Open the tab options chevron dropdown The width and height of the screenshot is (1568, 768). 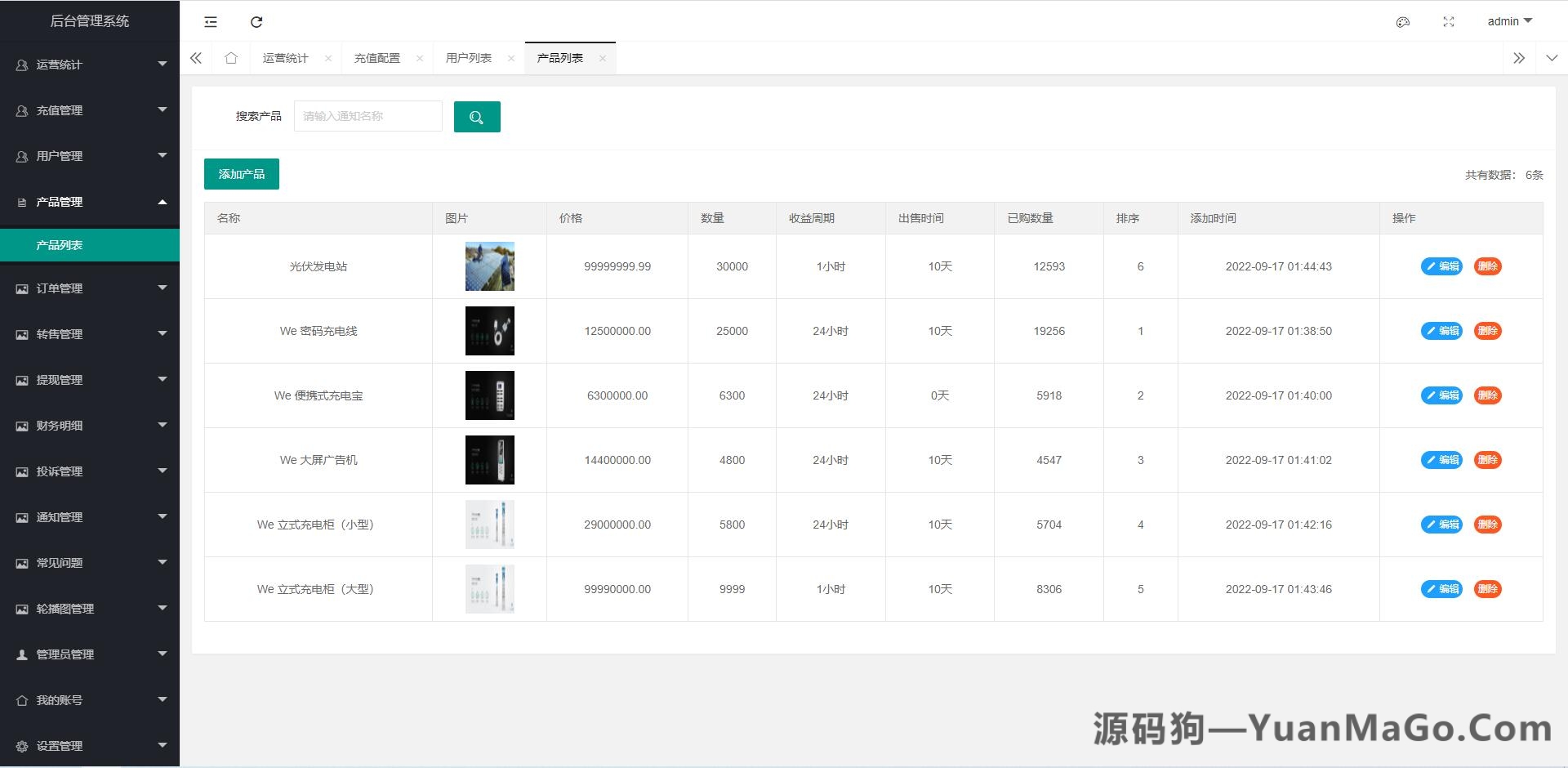(1552, 58)
